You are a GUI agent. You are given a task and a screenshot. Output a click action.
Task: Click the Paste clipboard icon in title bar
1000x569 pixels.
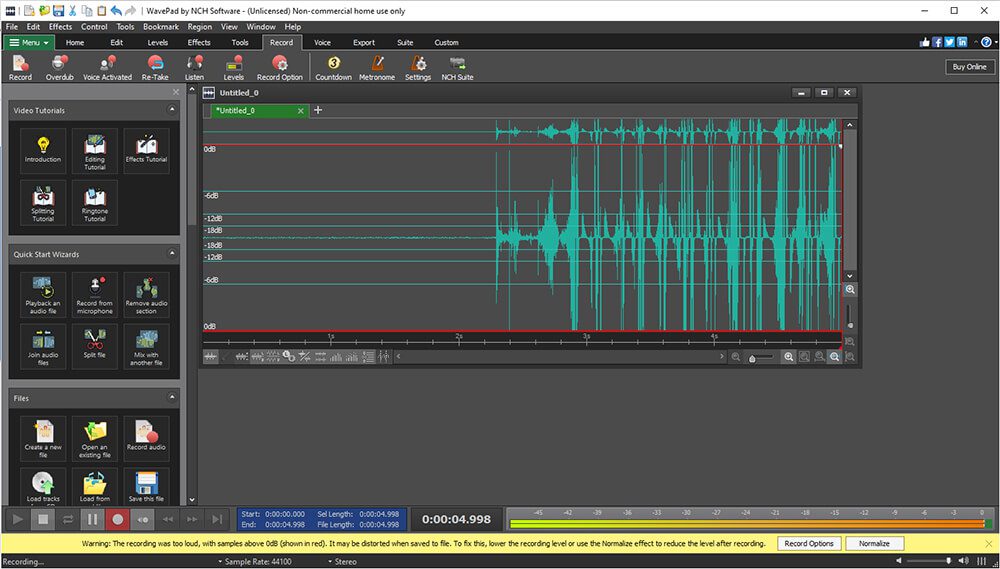tap(101, 11)
